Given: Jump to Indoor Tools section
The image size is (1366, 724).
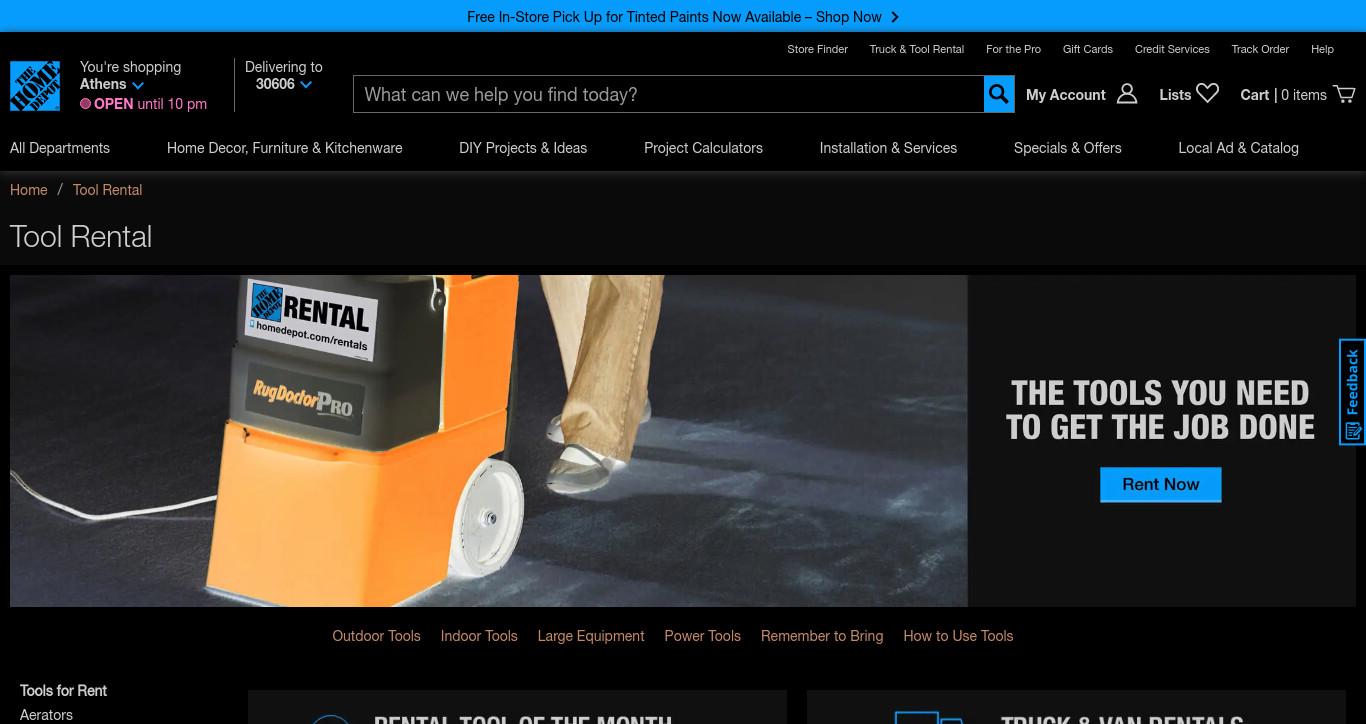Looking at the screenshot, I should click(x=479, y=636).
